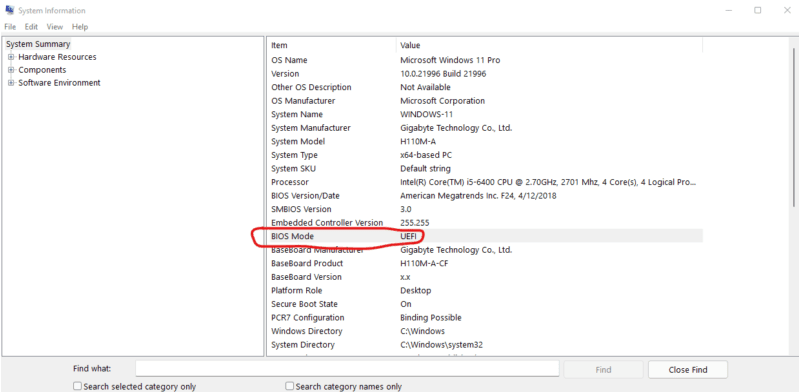
Task: Click the Item column header
Action: click(331, 45)
